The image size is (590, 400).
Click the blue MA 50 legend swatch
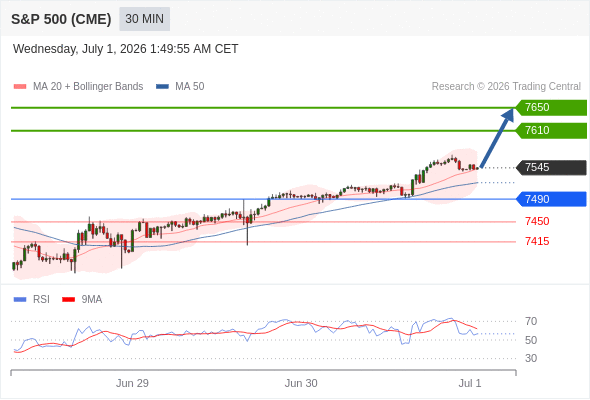click(x=162, y=87)
